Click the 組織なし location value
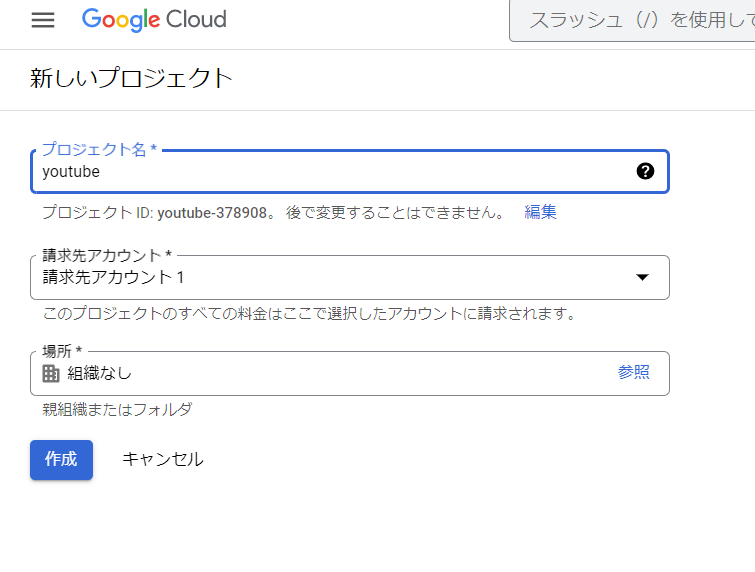The image size is (755, 572). click(100, 373)
